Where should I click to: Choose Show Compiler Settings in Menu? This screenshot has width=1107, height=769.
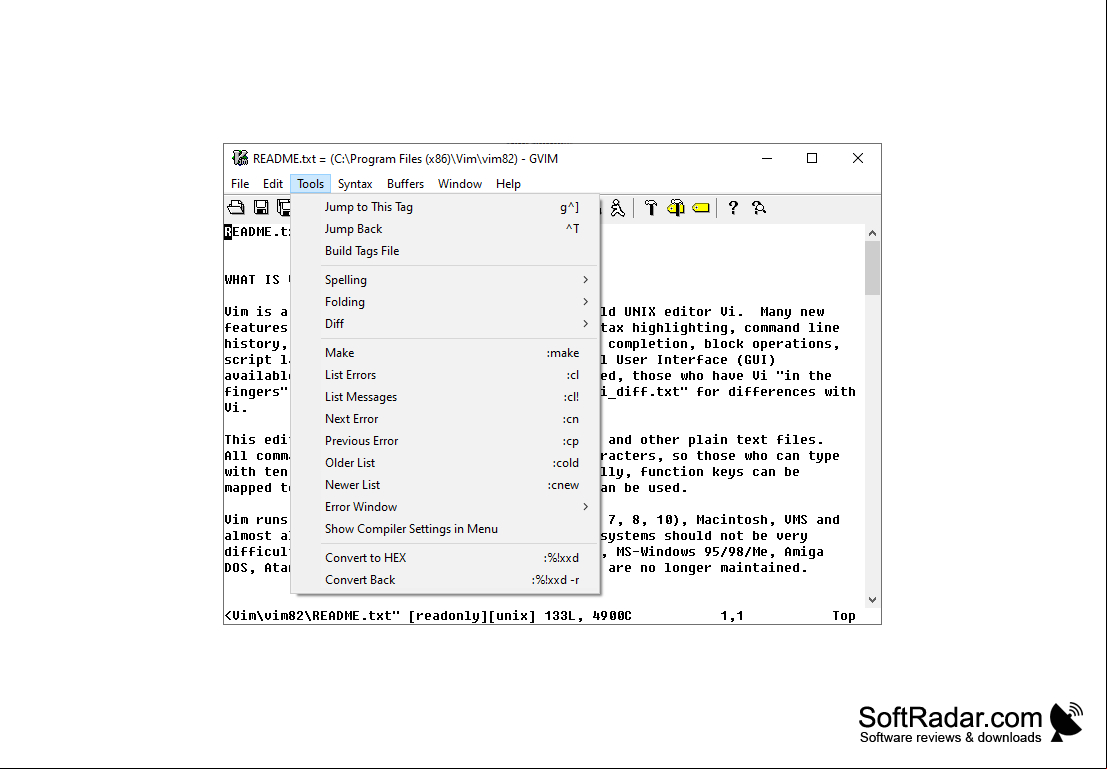pos(445,528)
